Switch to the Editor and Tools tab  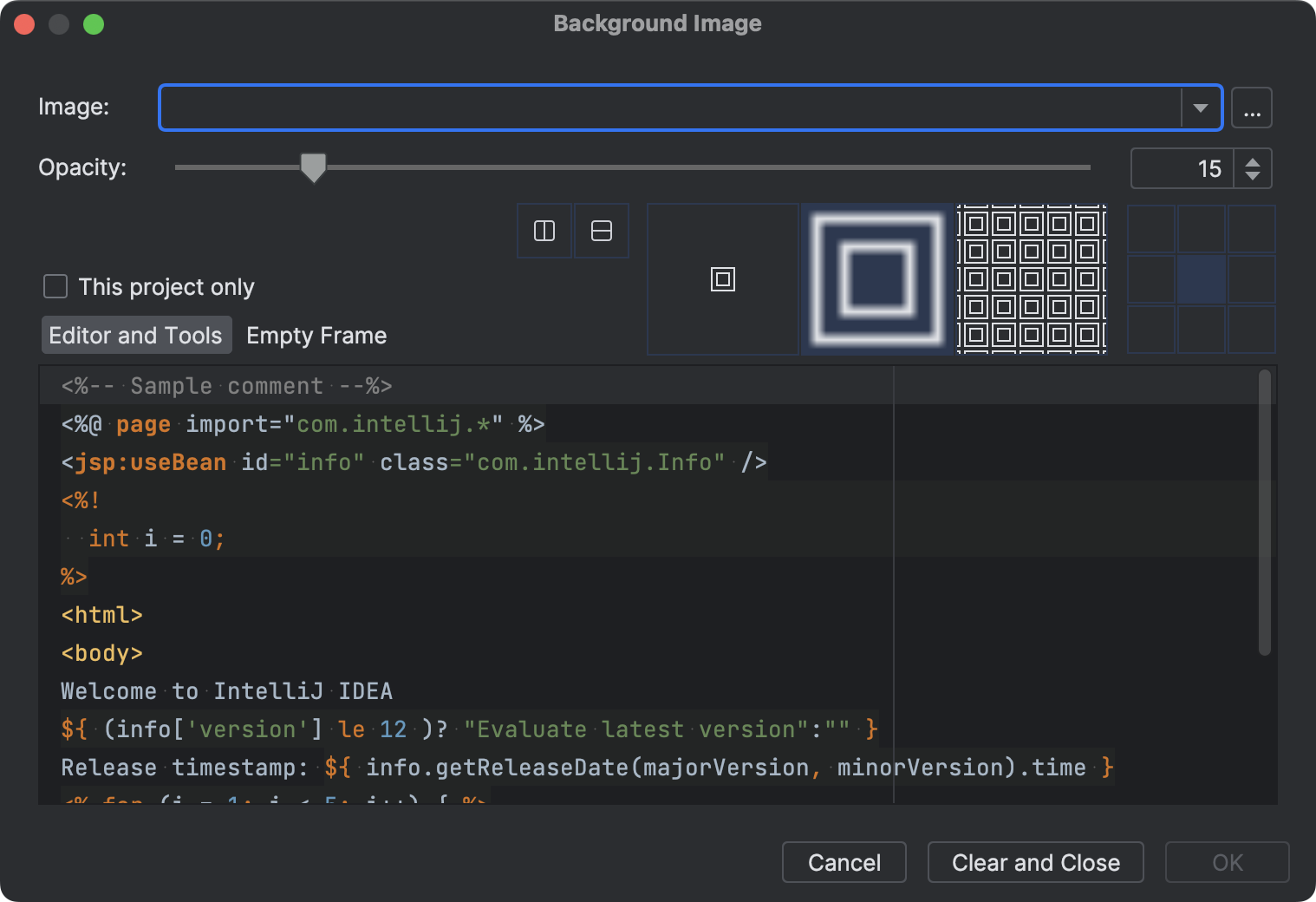tap(136, 336)
